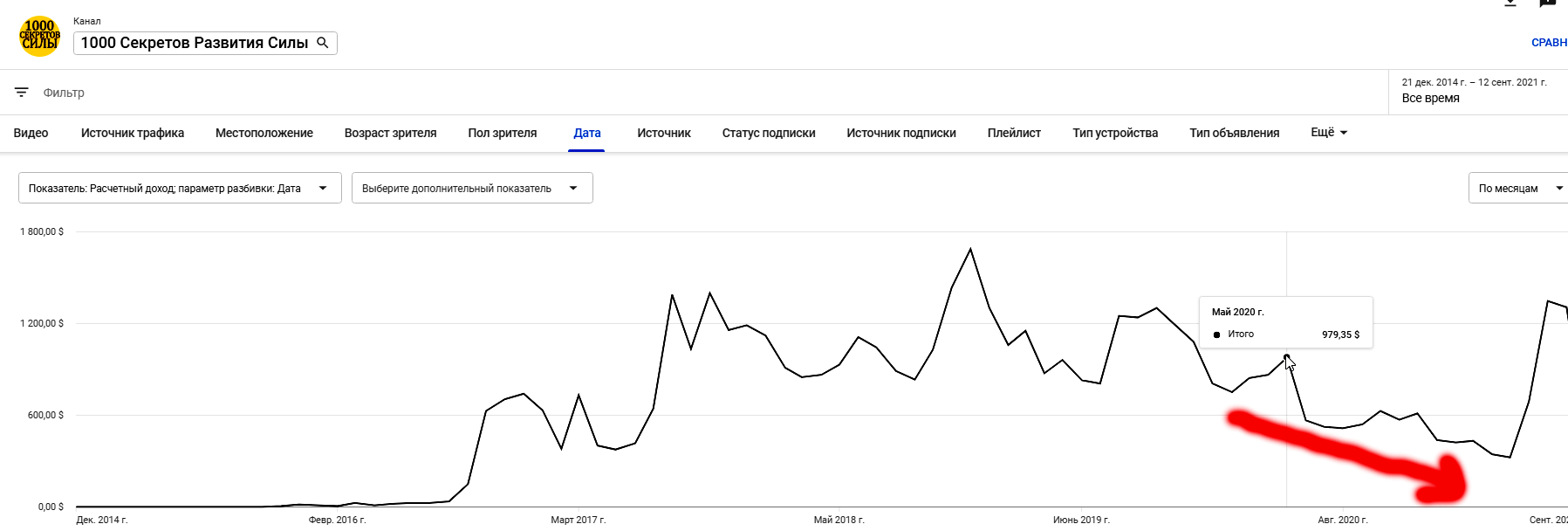Open the 'По месяцам' granularity dropdown
Screen dimensions: 1568x531
(1519, 188)
